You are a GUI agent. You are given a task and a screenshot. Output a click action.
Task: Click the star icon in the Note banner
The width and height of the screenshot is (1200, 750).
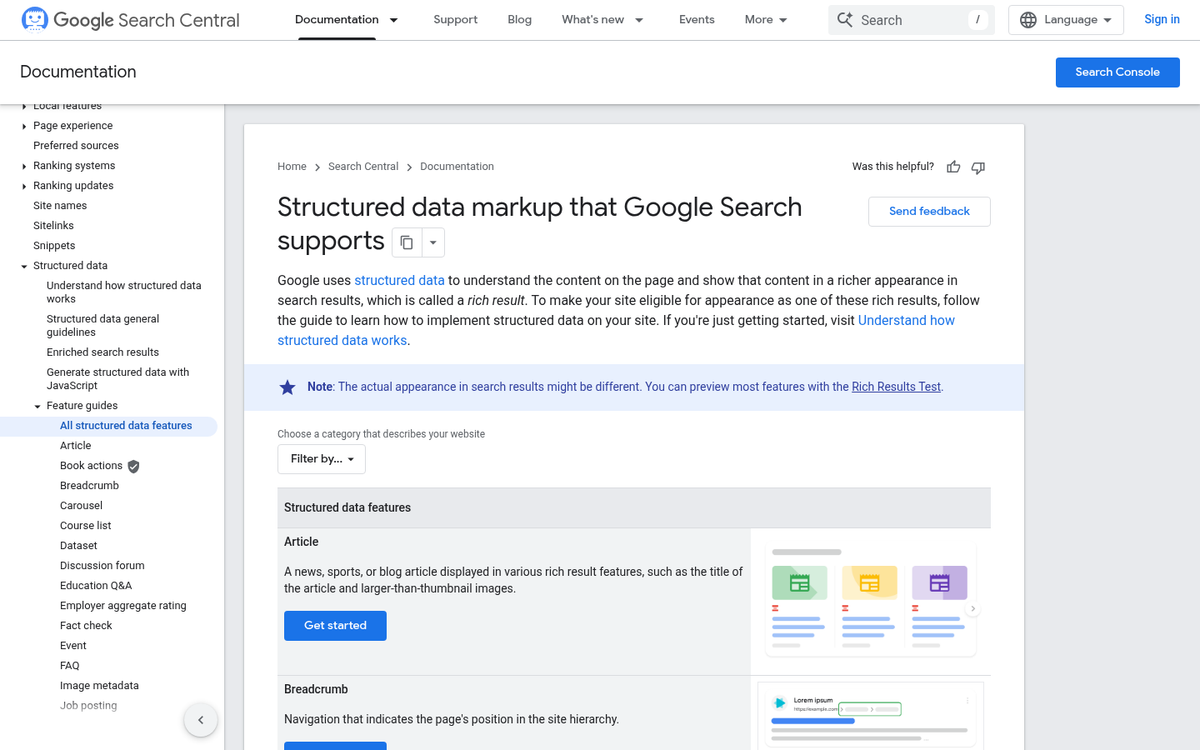[x=288, y=387]
